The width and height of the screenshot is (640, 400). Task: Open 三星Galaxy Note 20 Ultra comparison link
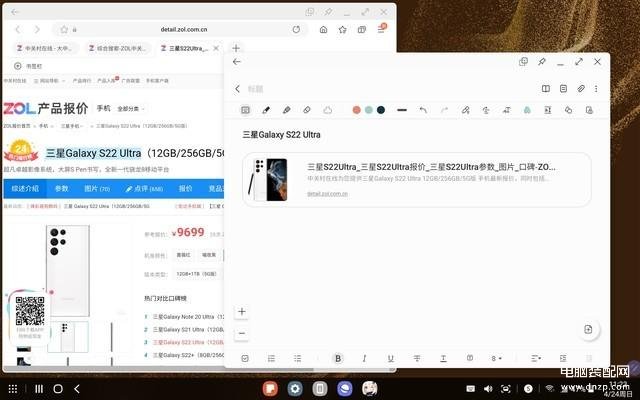pos(189,317)
